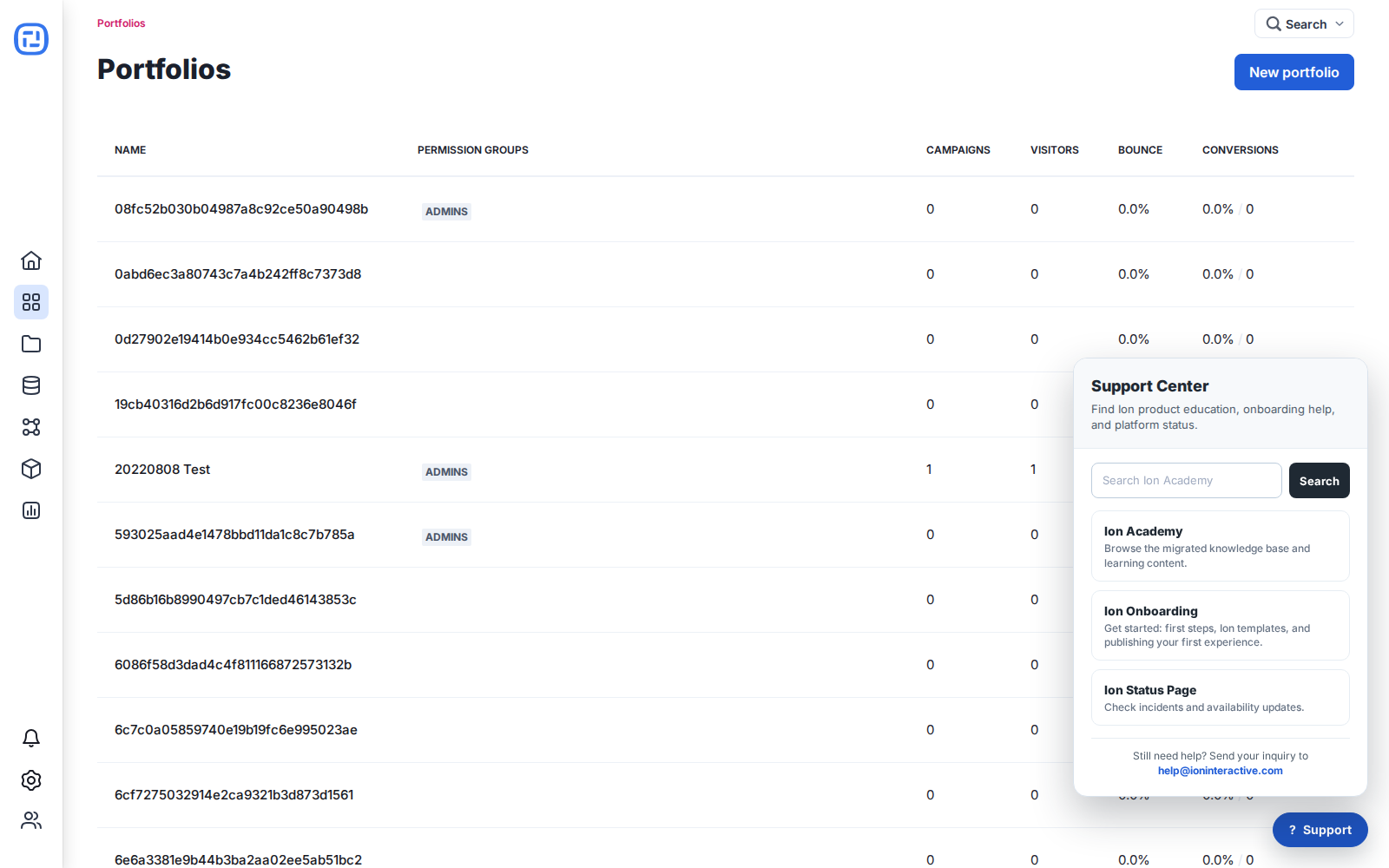1389x868 pixels.
Task: Open the Ion Onboarding card
Action: (1220, 625)
